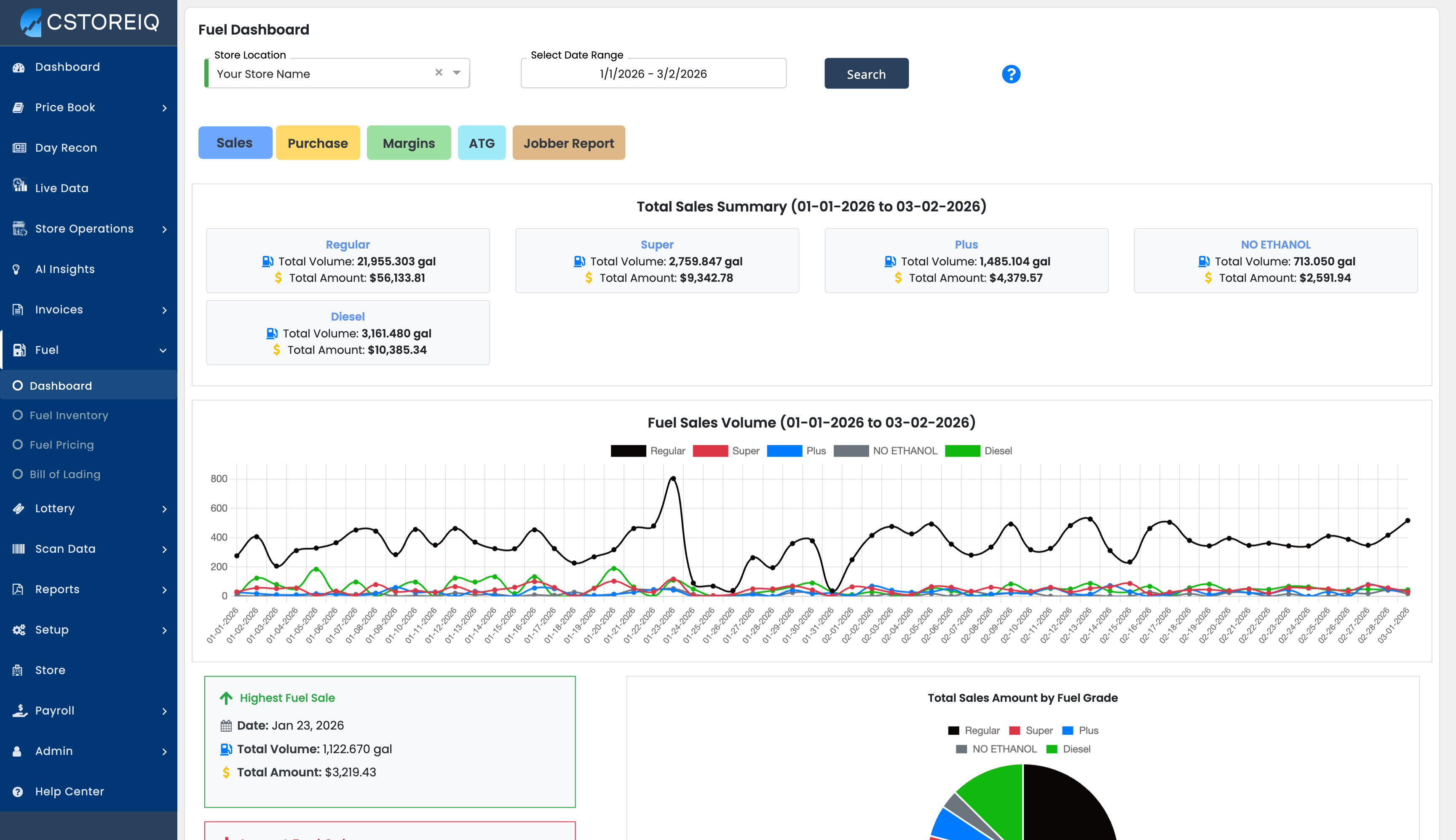Image resolution: width=1456 pixels, height=840 pixels.
Task: Go to Fuel Inventory page
Action: [69, 415]
